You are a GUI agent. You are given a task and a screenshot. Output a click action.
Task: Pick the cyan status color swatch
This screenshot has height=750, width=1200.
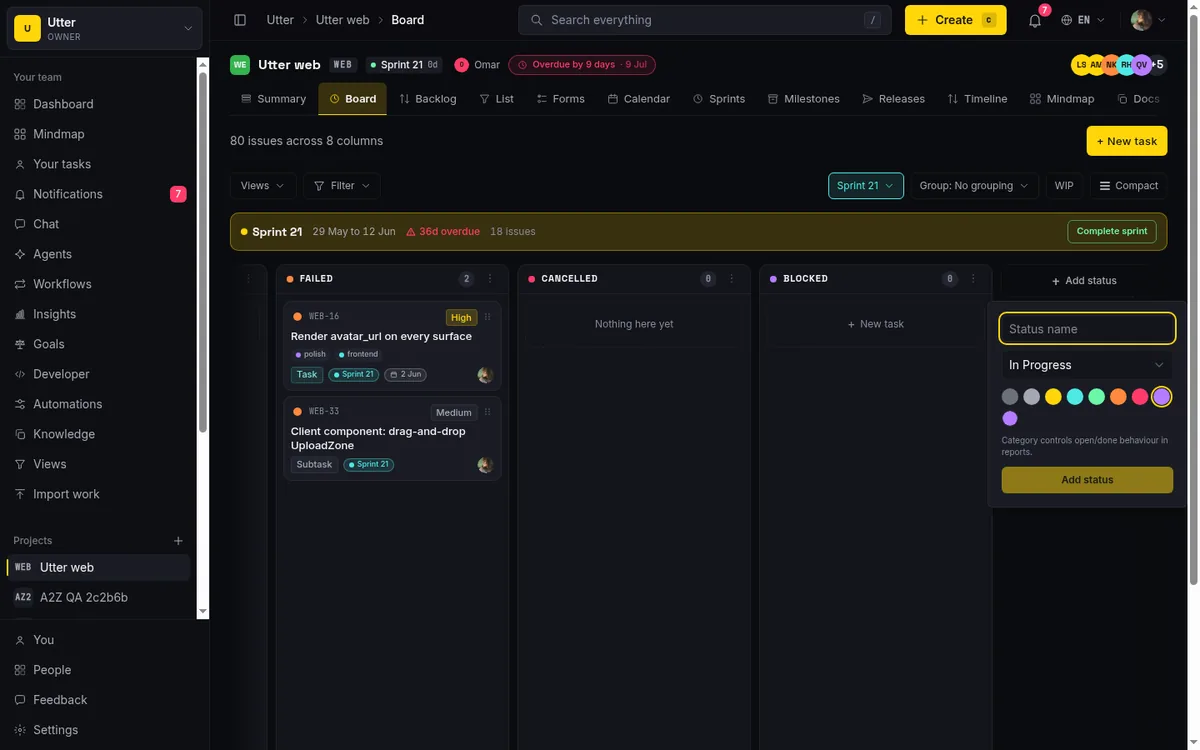tap(1075, 397)
